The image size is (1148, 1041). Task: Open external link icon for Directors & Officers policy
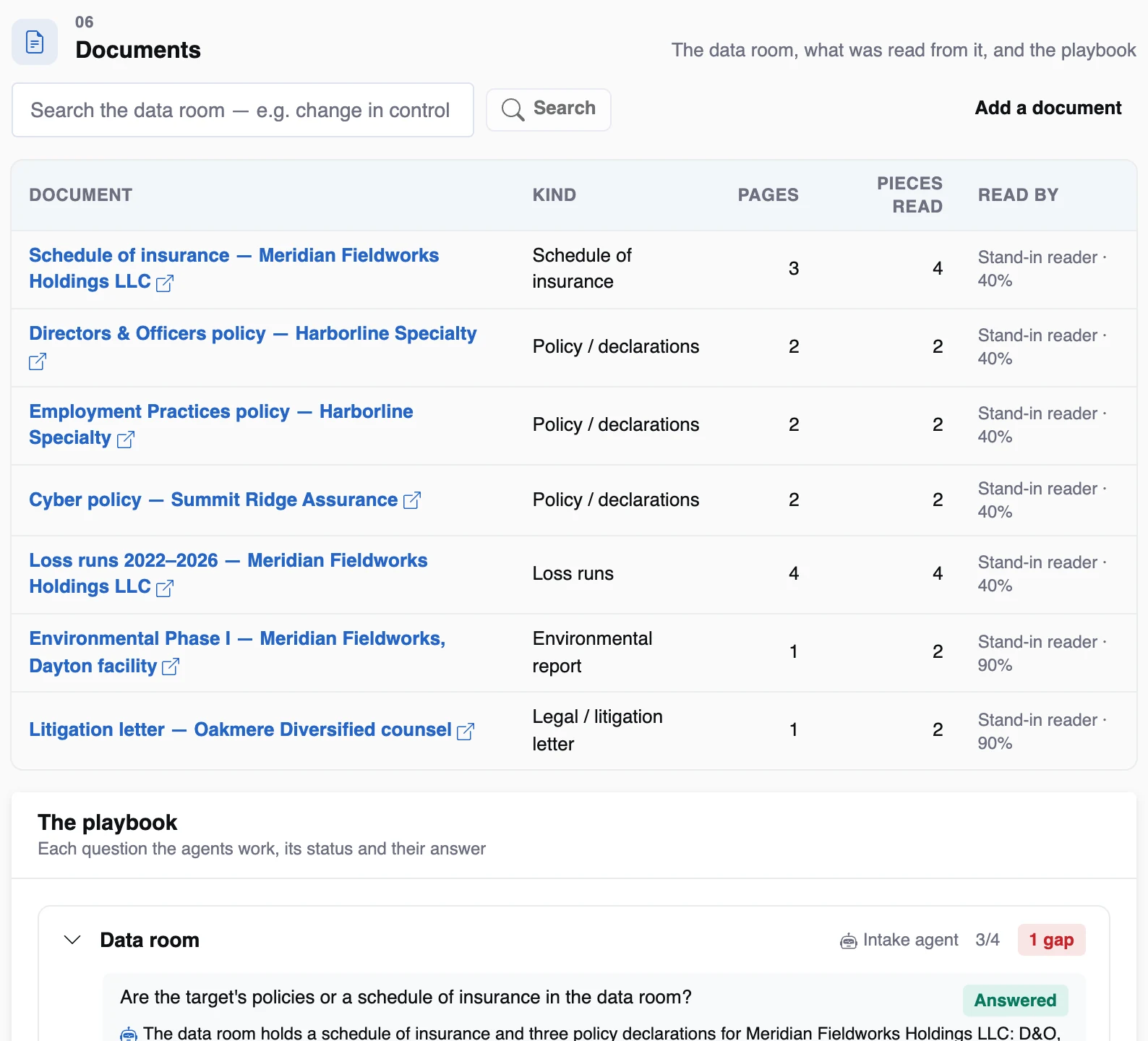tap(38, 361)
